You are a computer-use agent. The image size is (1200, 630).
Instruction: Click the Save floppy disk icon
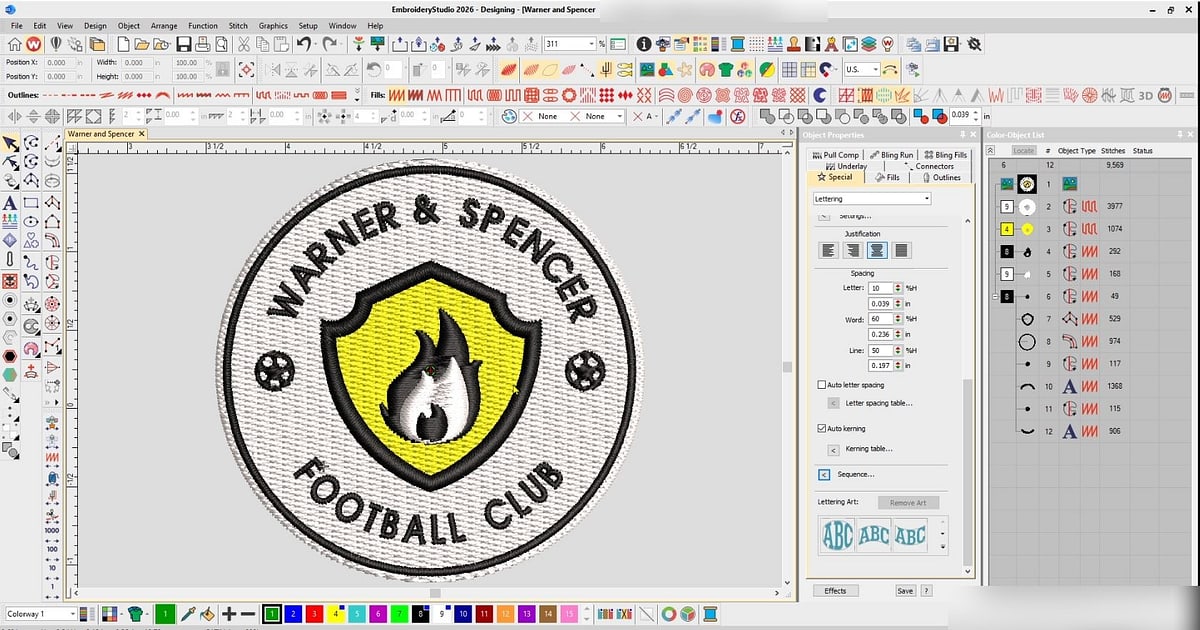[x=183, y=44]
